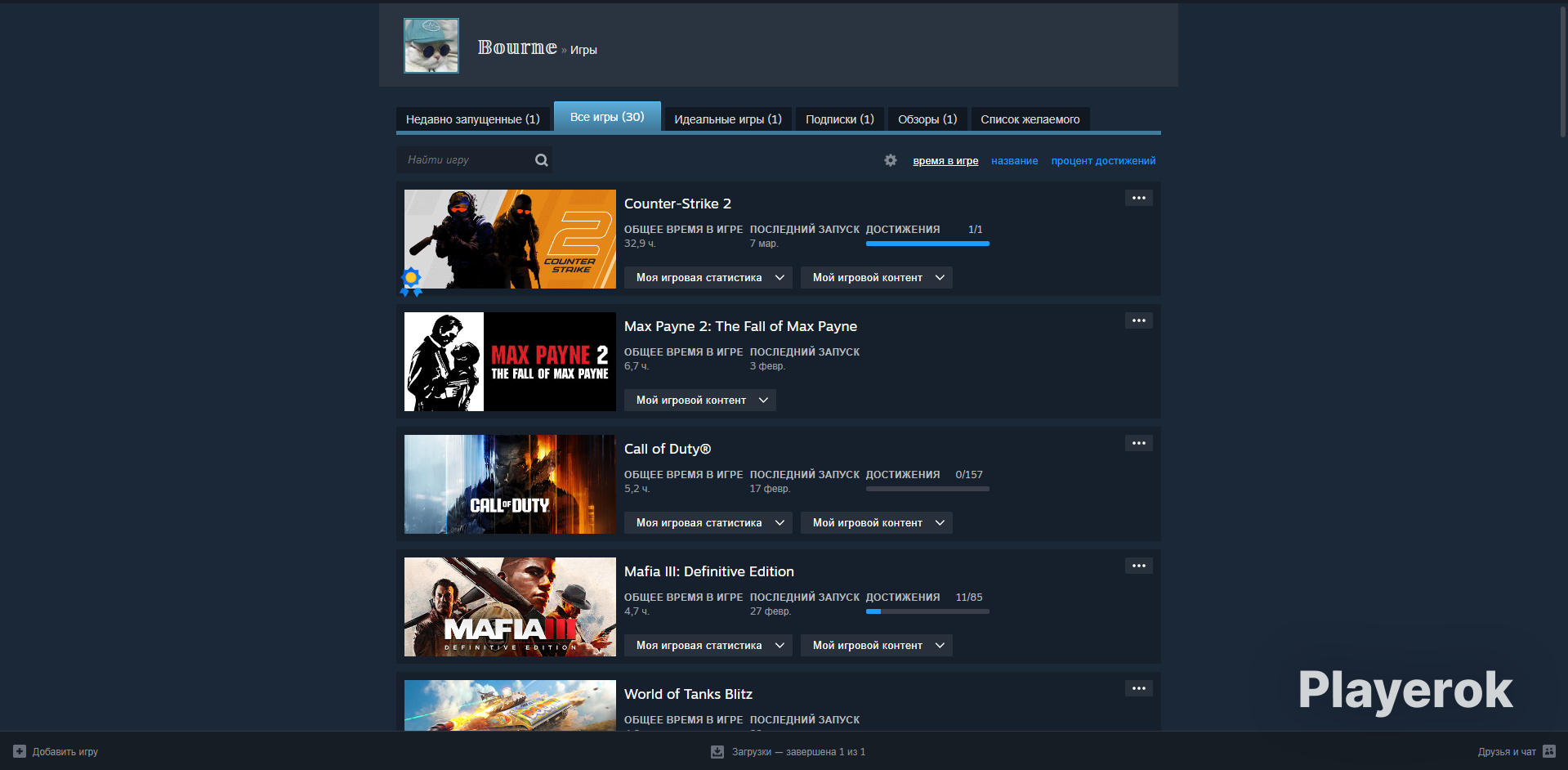The width and height of the screenshot is (1568, 770).
Task: Click Mafia III: Definitive Edition title
Action: 709,571
